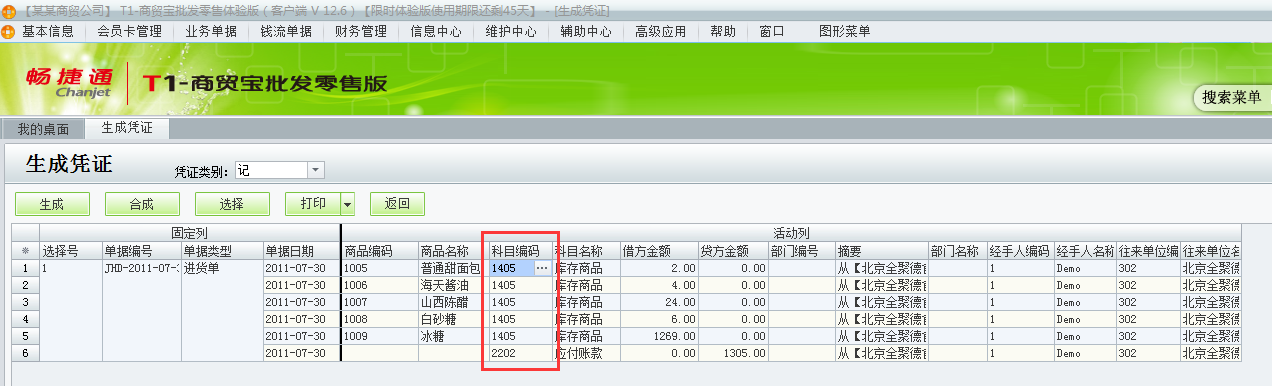Open the 科目编码 lookup ellipsis button
1272x386 pixels.
[542, 268]
